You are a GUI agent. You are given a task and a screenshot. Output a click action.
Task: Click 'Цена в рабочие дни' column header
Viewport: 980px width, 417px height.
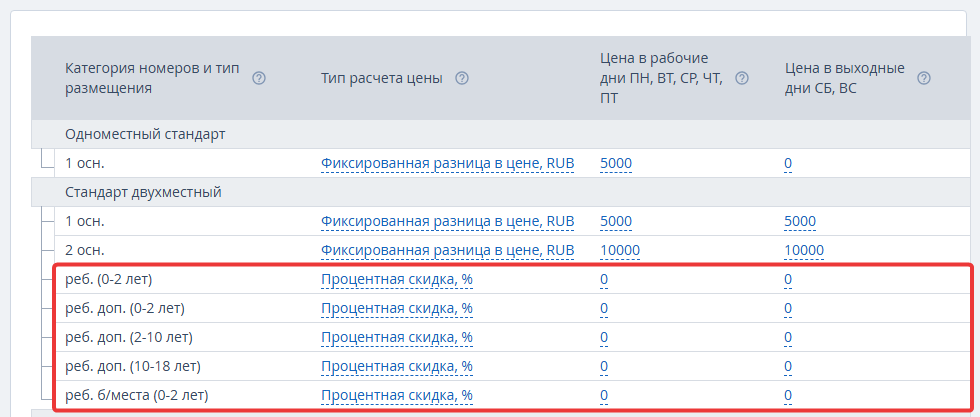click(661, 78)
